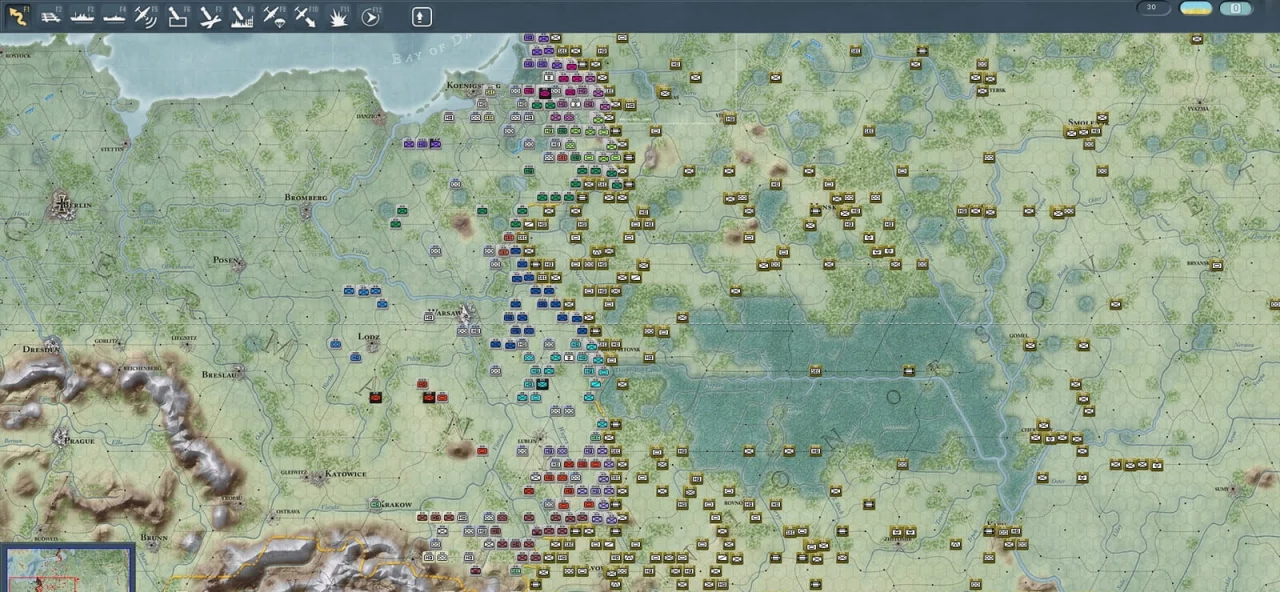Click the Dresden city label
The height and width of the screenshot is (592, 1280).
(x=43, y=350)
